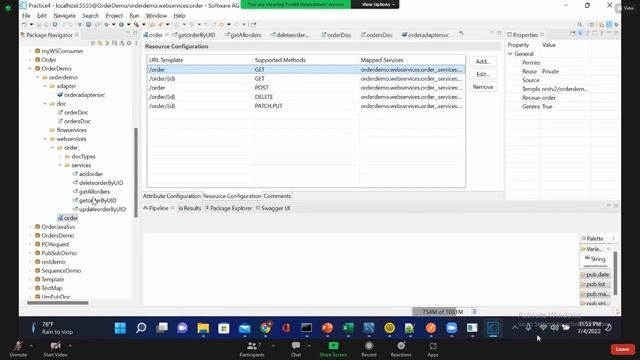Screen dimensions: 640x360
Task: Open the Navigate menu
Action: click(64, 16)
